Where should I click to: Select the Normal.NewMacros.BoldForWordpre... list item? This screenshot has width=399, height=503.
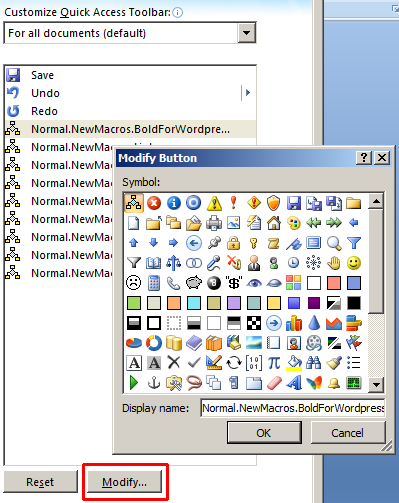coord(131,129)
